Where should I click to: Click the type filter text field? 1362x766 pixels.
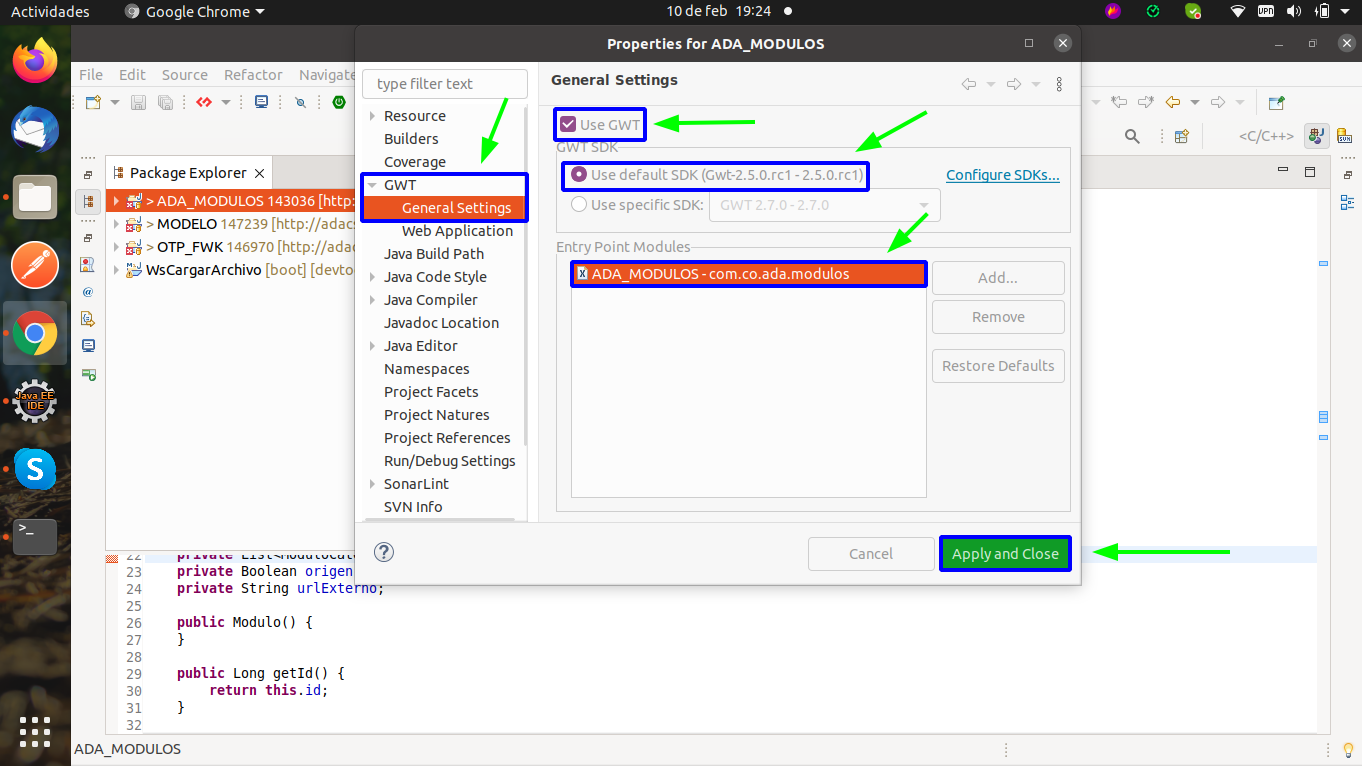(444, 84)
